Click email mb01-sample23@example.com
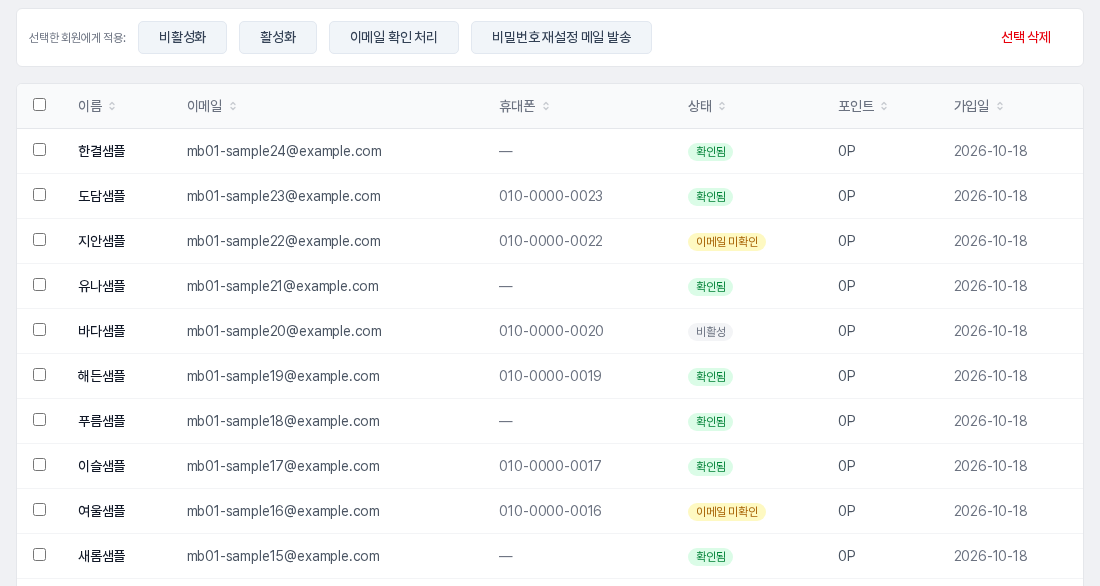1100x586 pixels. point(283,196)
